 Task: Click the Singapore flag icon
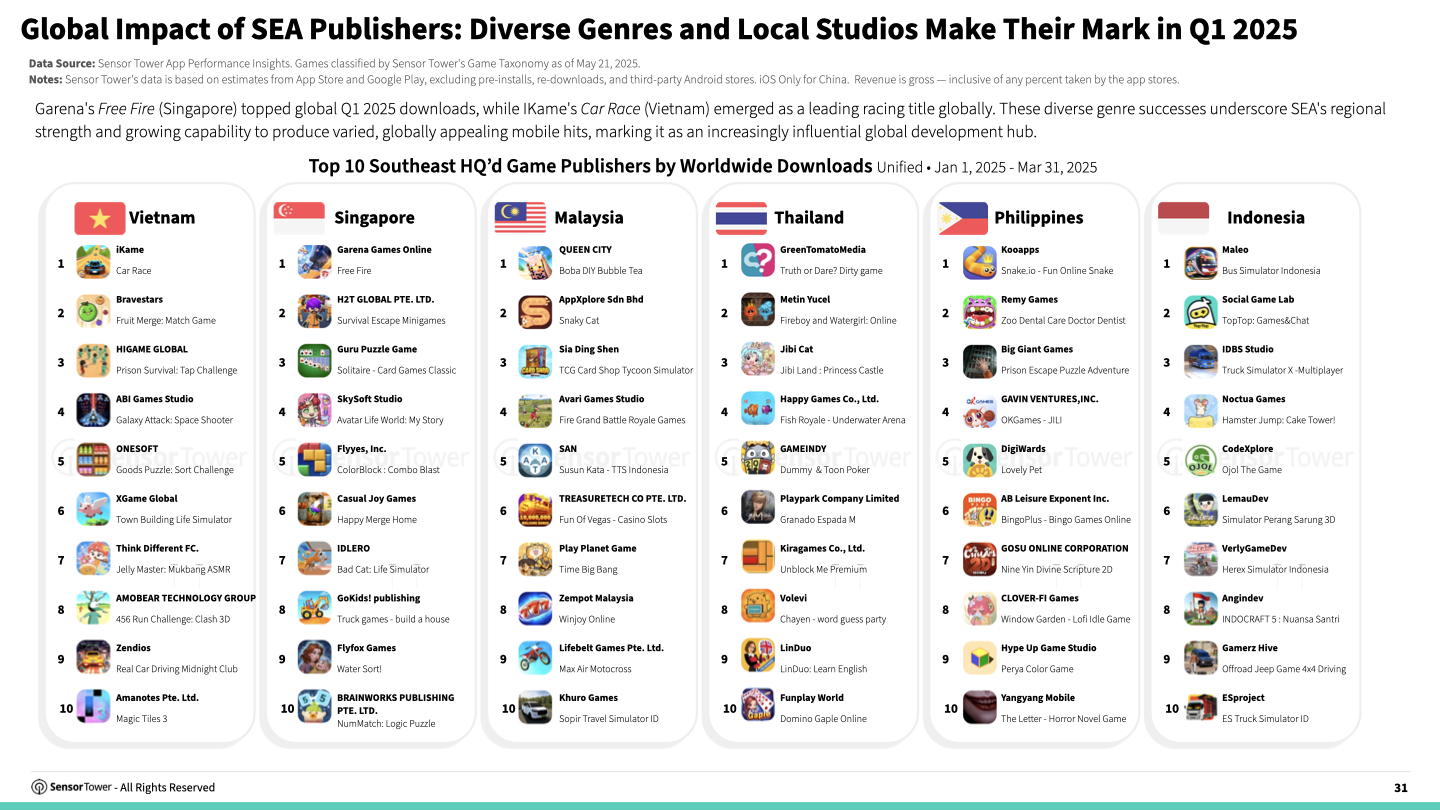coord(299,218)
